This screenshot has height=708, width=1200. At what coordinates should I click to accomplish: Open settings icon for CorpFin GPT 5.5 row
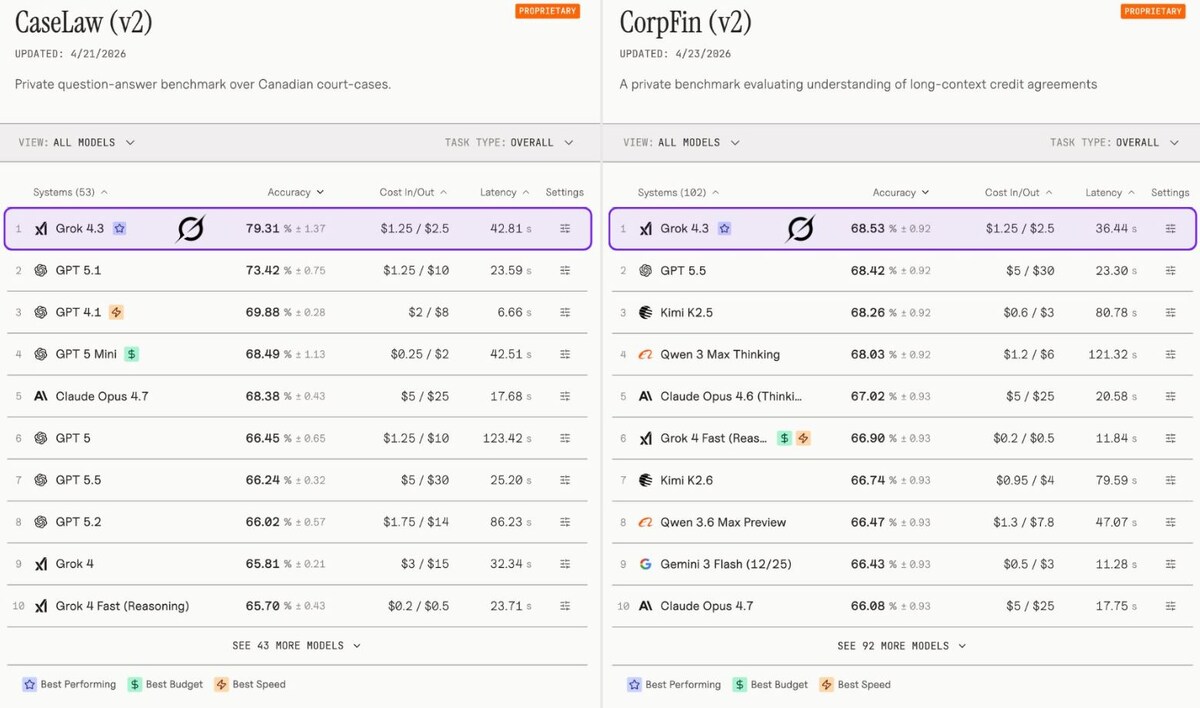pyautogui.click(x=1170, y=271)
